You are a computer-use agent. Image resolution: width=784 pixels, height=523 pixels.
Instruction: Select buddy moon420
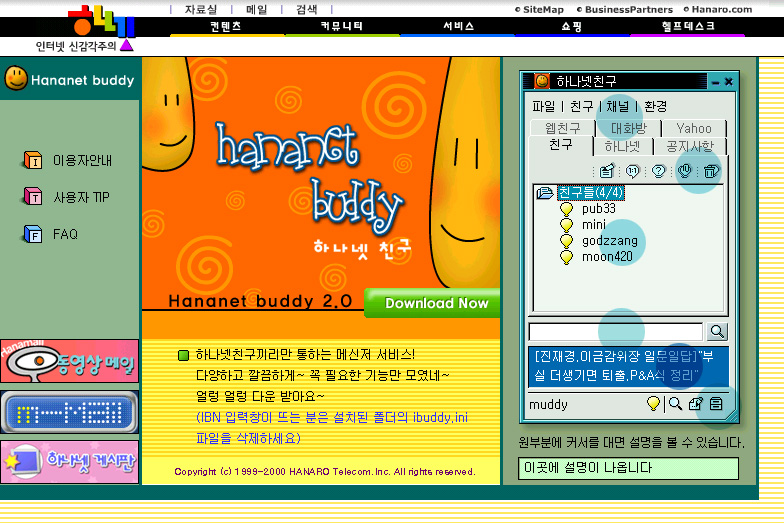pos(607,256)
